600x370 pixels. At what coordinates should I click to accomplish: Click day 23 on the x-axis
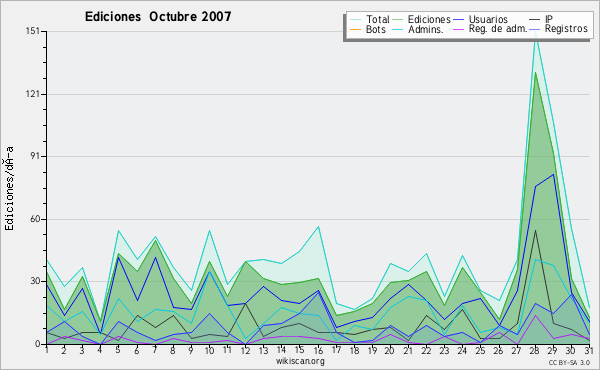[x=444, y=350]
